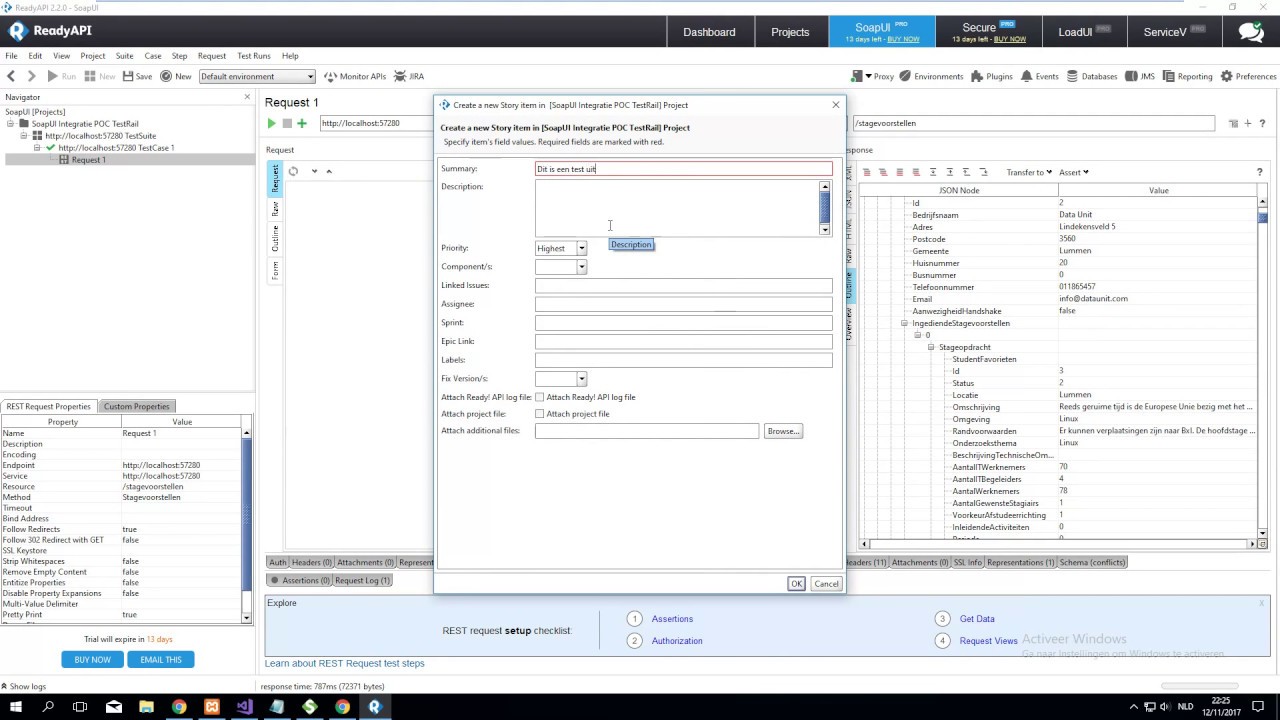Enable Attach project file checkbox

[x=540, y=414]
